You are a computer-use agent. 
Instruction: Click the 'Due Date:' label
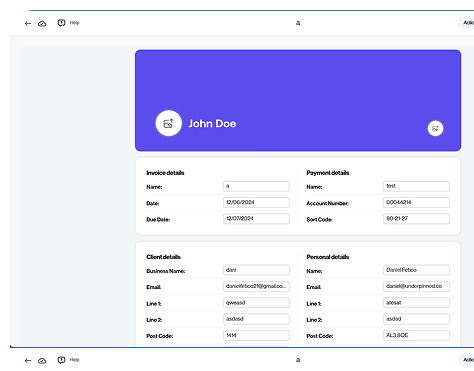tap(158, 220)
